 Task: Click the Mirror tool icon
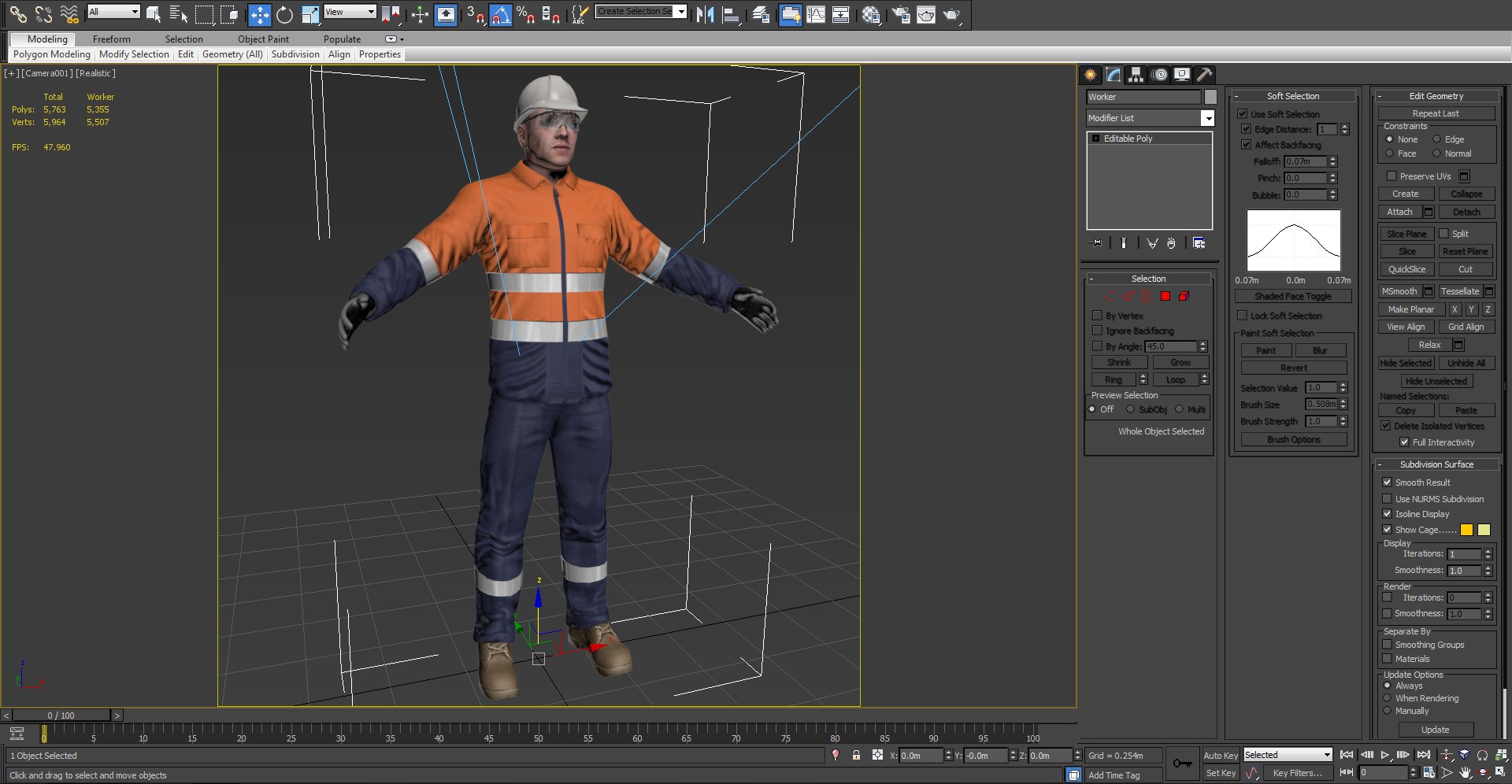pyautogui.click(x=706, y=14)
